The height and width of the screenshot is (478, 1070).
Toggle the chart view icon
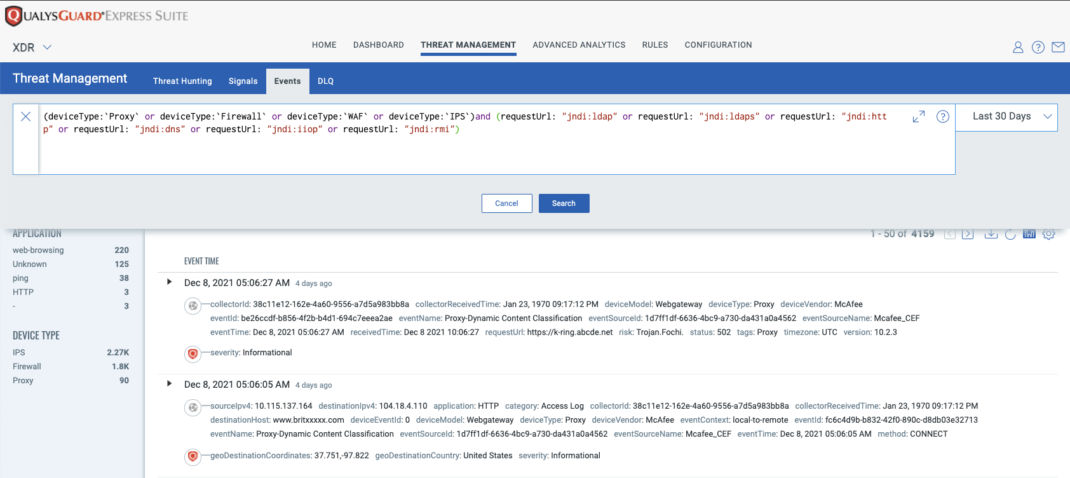[1029, 234]
